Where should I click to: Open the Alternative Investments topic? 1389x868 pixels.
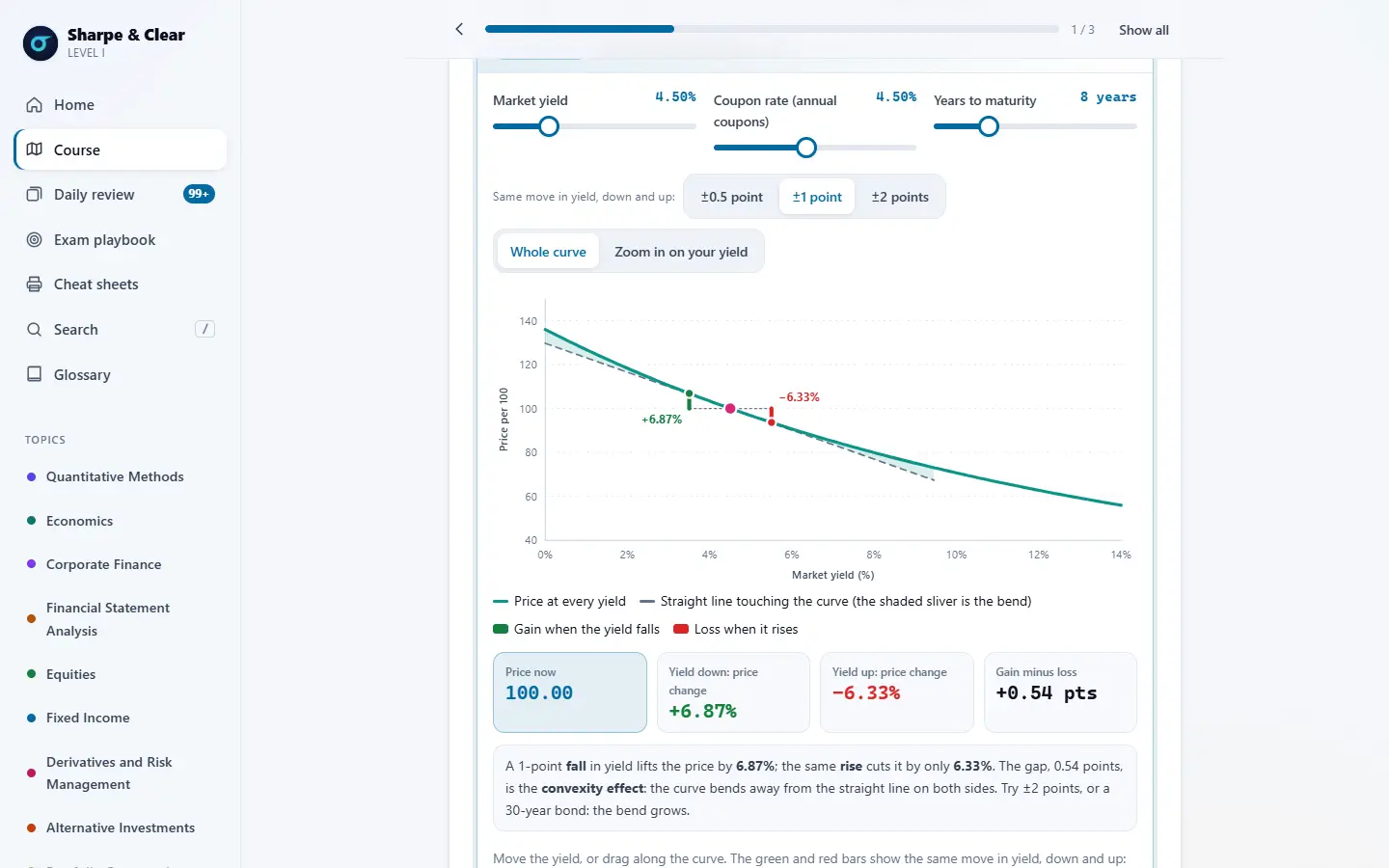tap(121, 827)
